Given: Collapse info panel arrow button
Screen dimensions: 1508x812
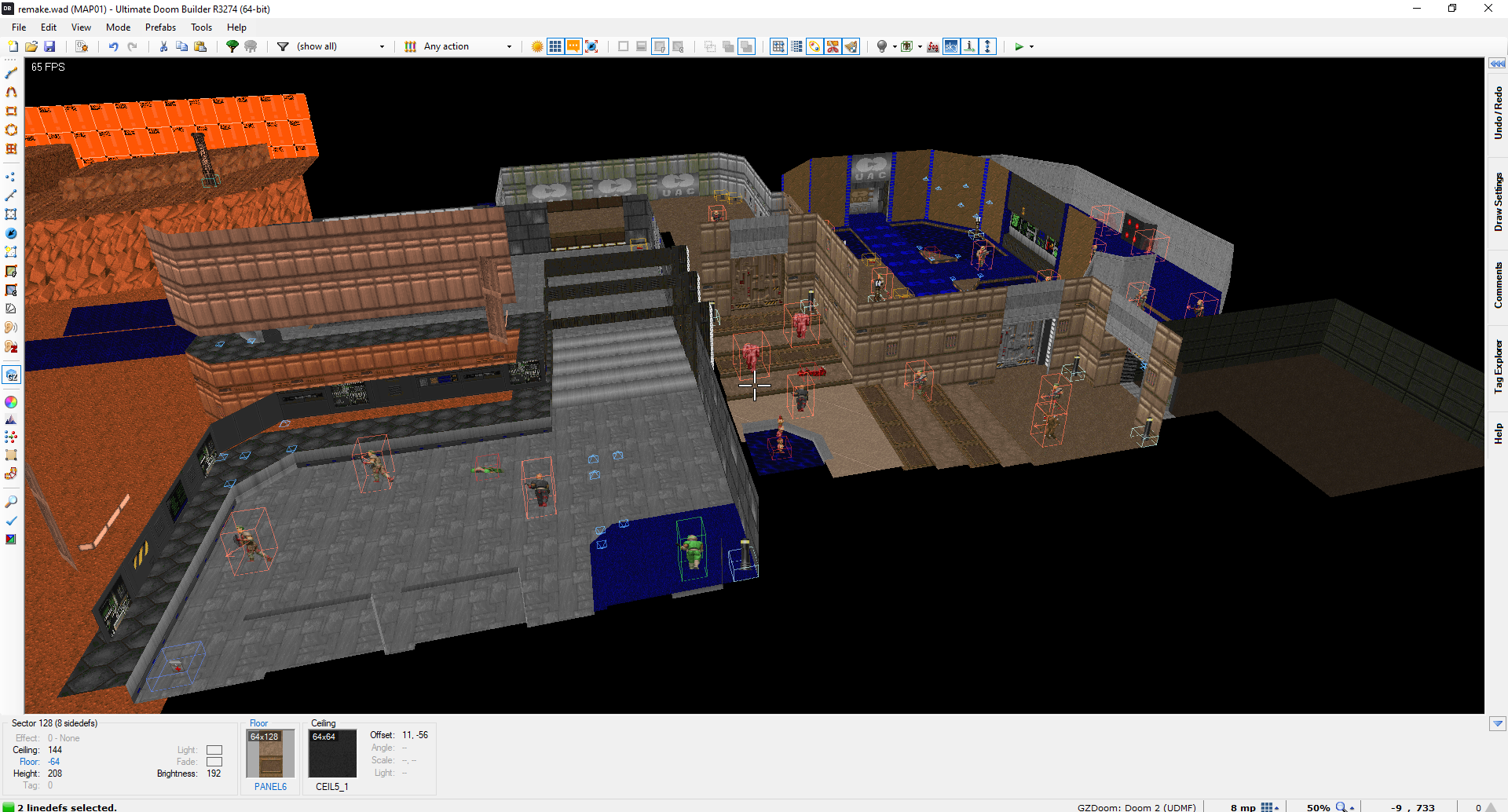Looking at the screenshot, I should 1498,724.
